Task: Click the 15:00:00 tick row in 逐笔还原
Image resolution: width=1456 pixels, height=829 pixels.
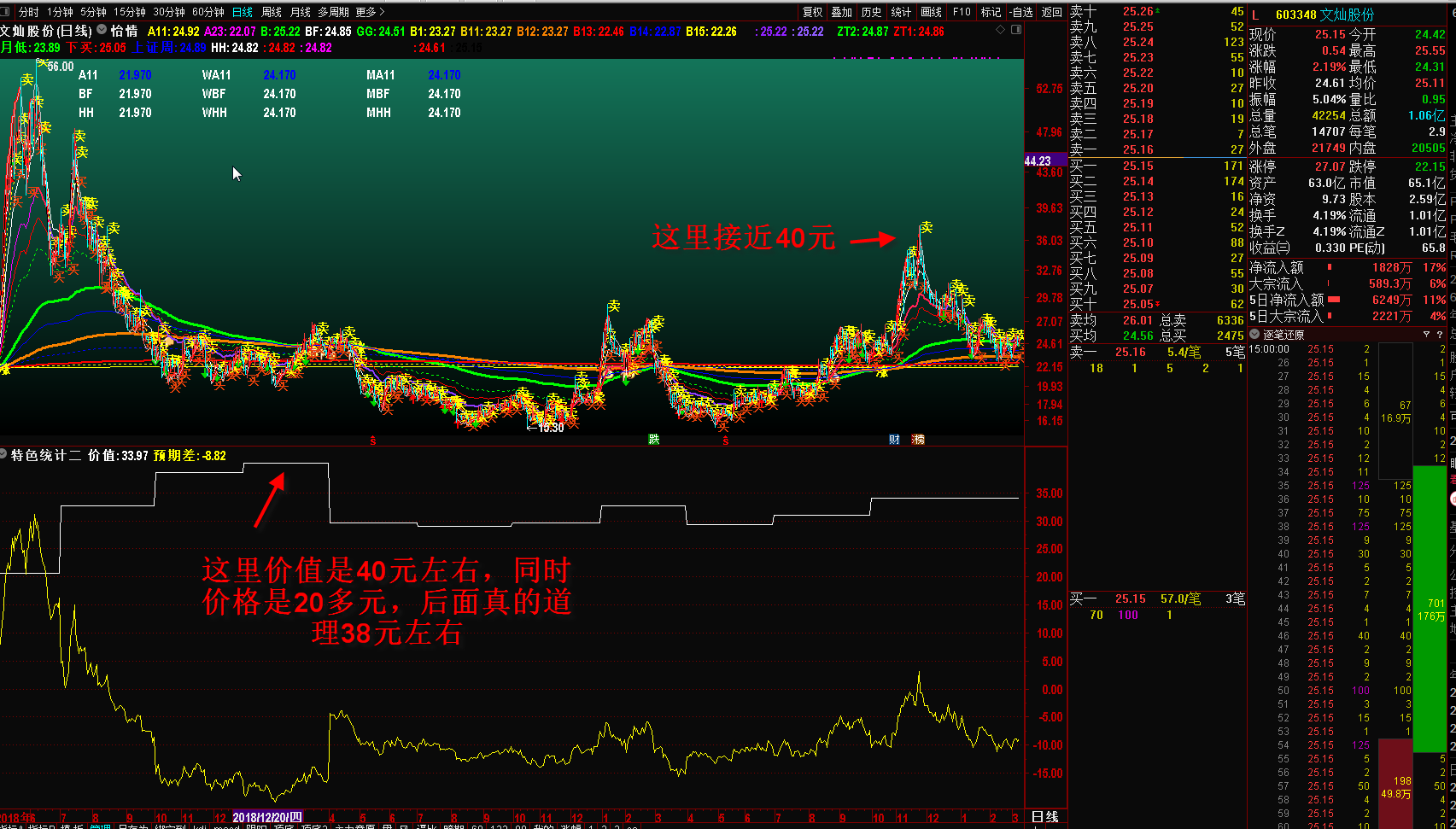Action: point(1349,348)
